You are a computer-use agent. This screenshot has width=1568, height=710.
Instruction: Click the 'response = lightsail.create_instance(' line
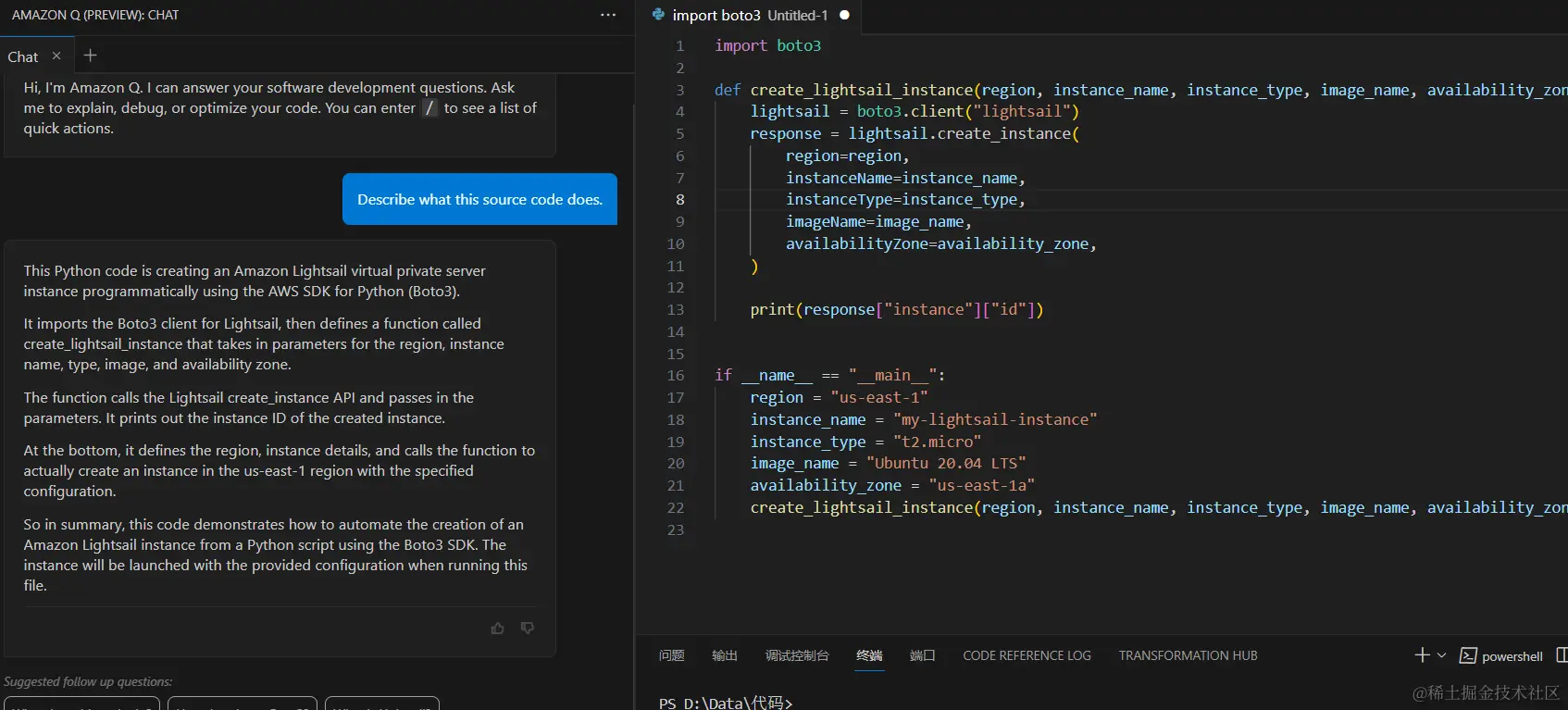tap(915, 133)
